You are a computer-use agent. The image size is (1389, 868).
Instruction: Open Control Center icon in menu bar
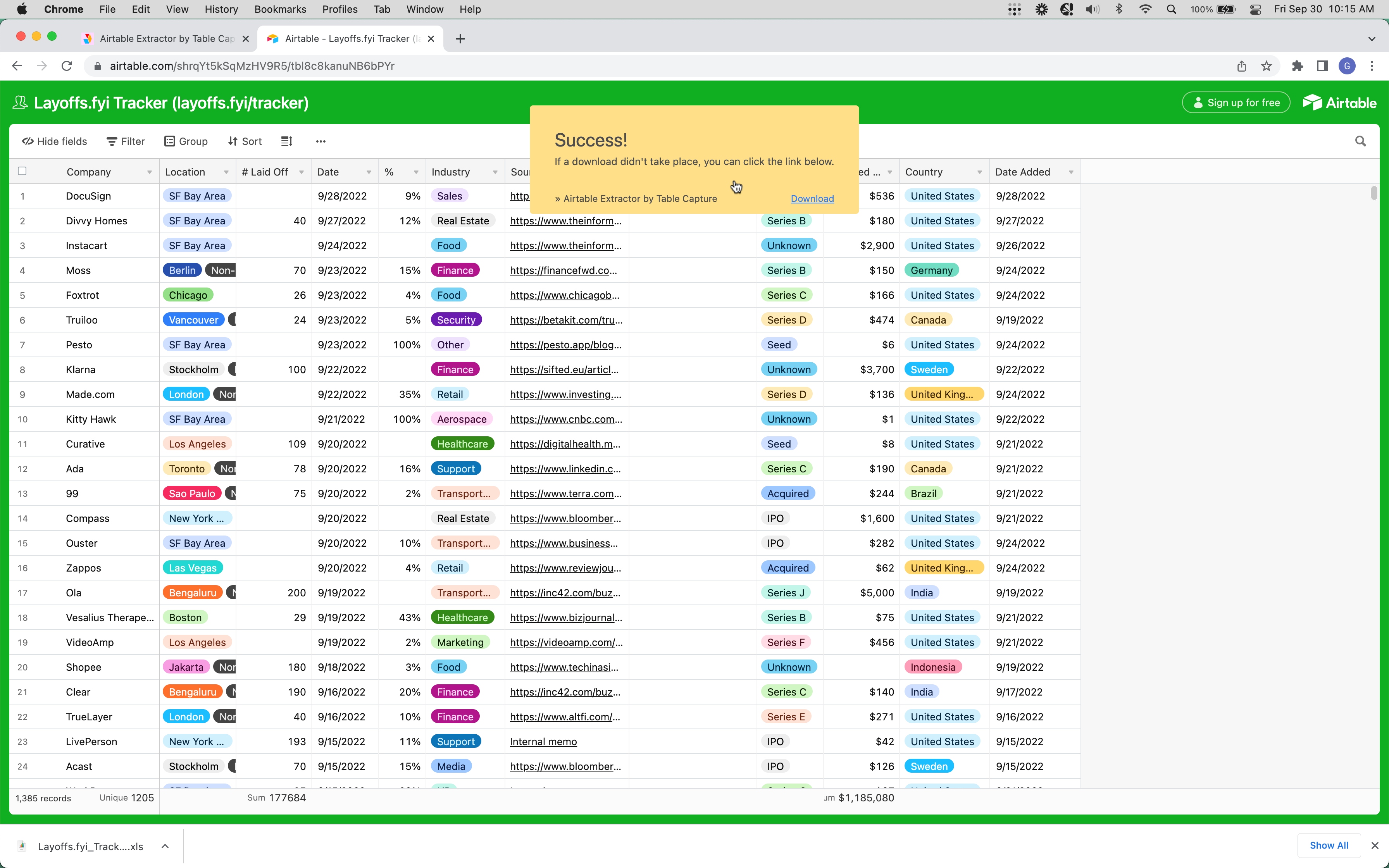click(1255, 9)
